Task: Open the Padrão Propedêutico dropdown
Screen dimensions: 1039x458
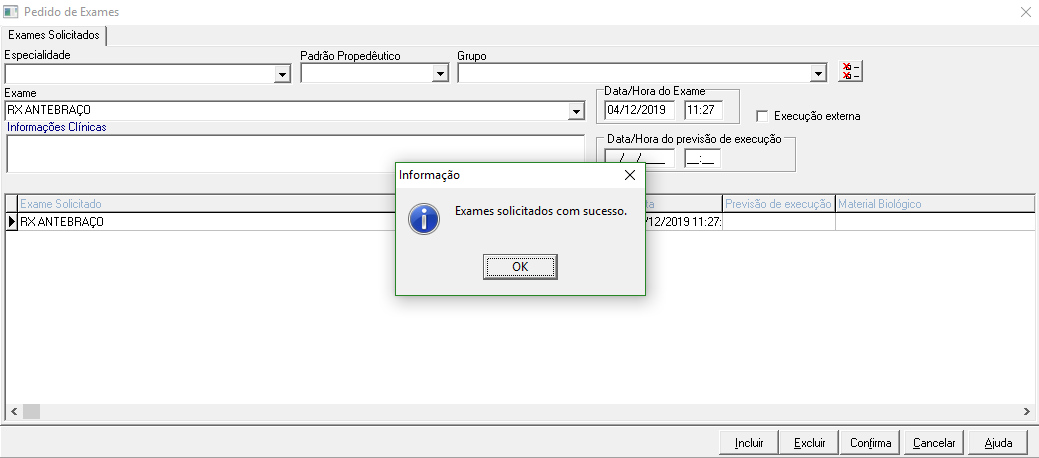Action: pos(441,74)
